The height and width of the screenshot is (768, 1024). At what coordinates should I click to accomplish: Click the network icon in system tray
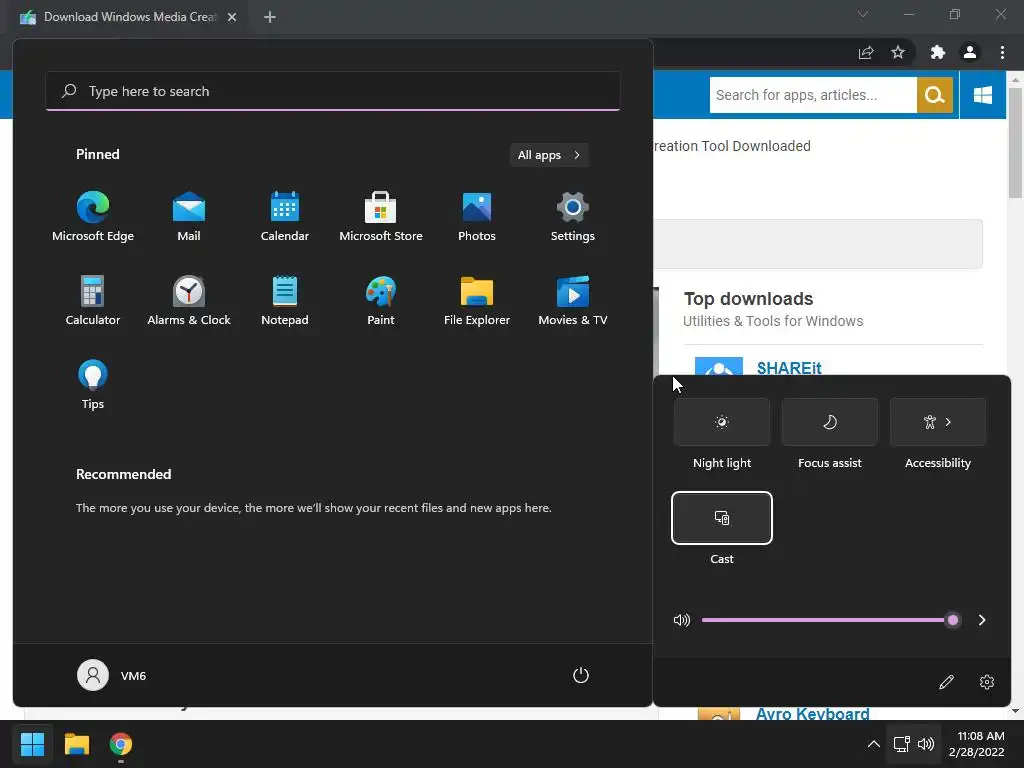pyautogui.click(x=901, y=744)
